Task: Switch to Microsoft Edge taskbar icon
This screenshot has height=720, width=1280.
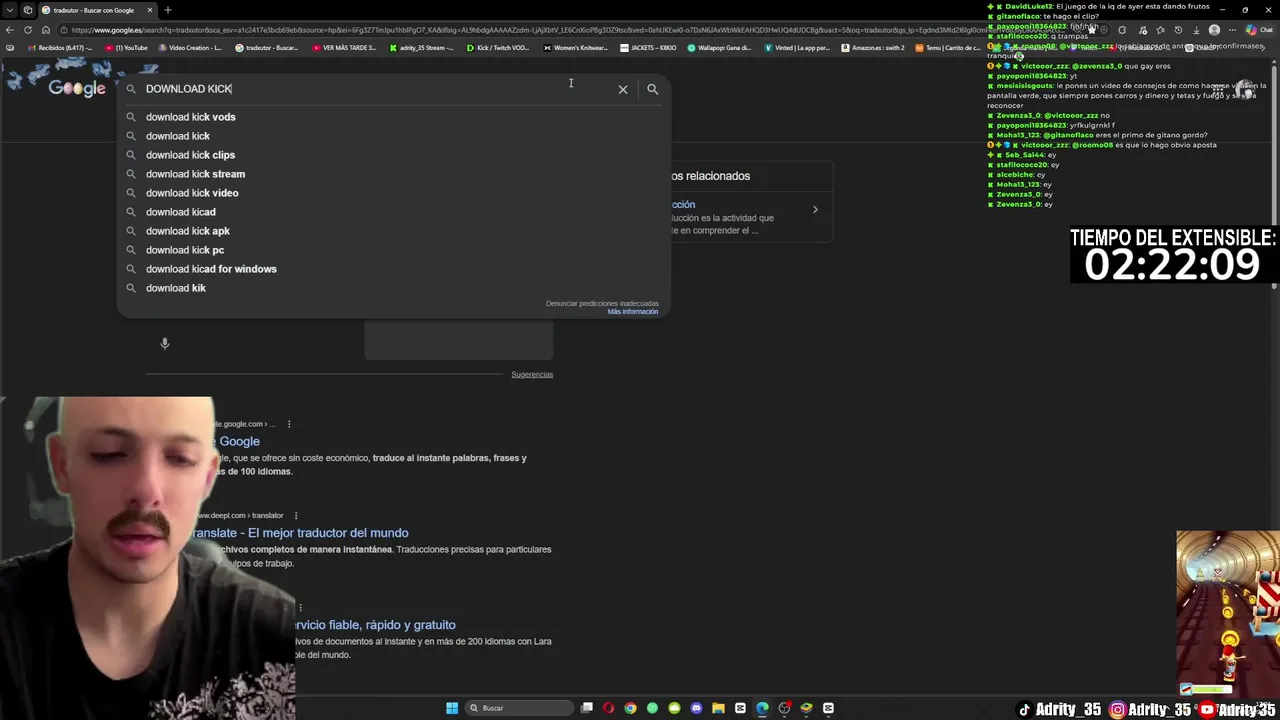Action: coord(762,708)
